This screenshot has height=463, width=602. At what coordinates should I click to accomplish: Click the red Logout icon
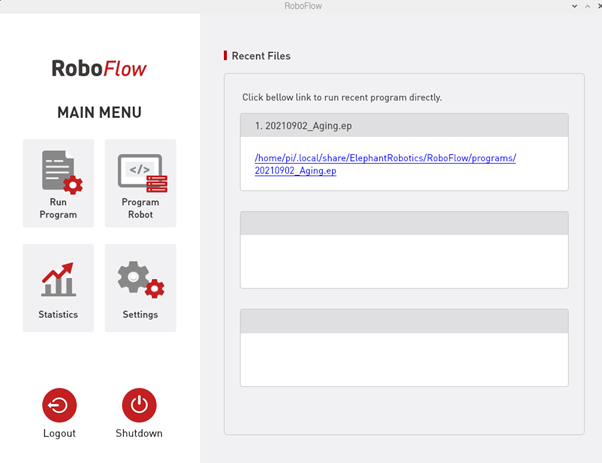[x=59, y=405]
